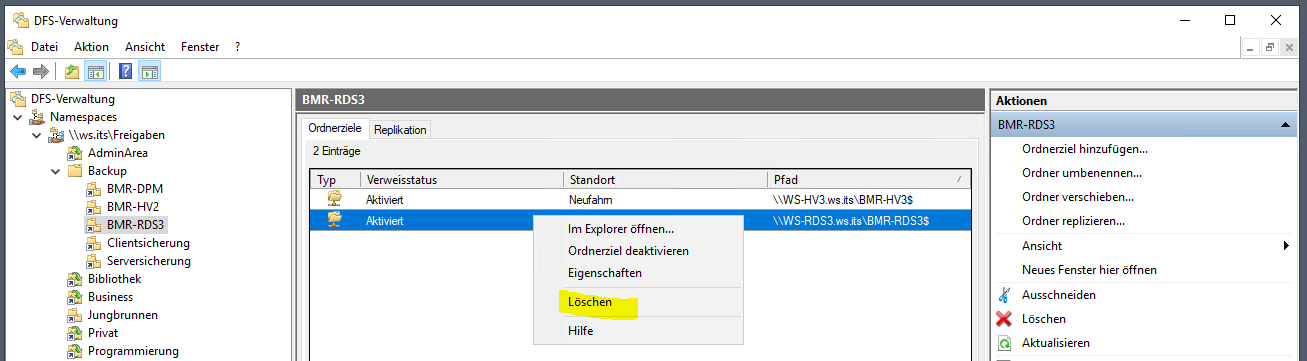Viewport: 1307px width, 361px height.
Task: Select the AdminArea folder in tree
Action: pyautogui.click(x=118, y=153)
